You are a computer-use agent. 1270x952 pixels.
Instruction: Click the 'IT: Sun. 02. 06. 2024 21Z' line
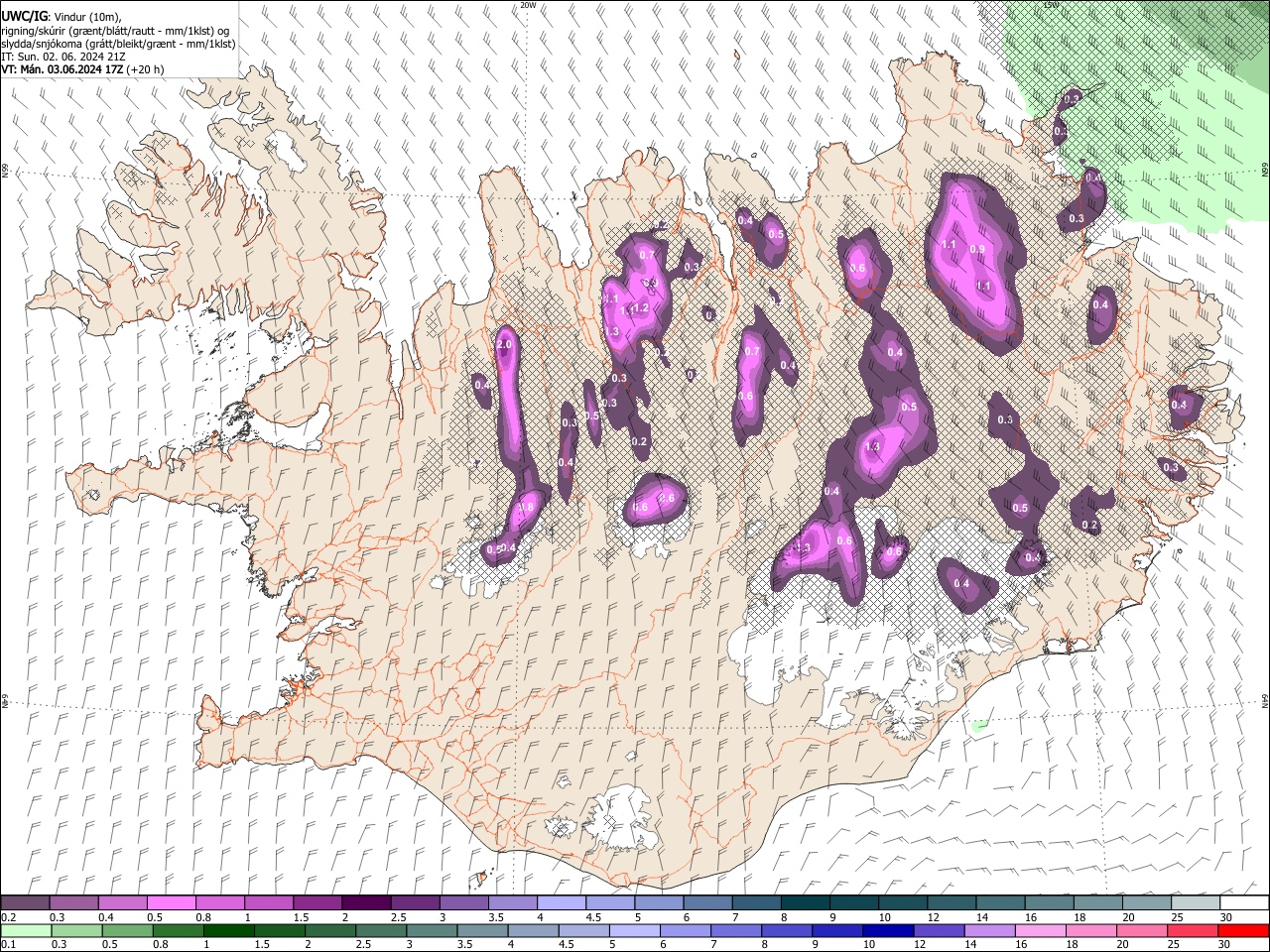pyautogui.click(x=63, y=57)
